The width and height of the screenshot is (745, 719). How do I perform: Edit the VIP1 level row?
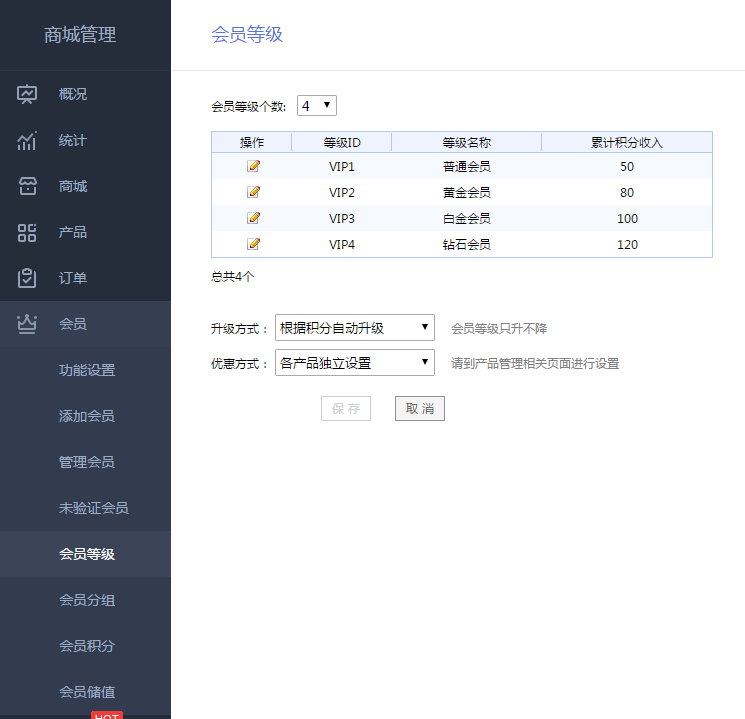tap(253, 166)
